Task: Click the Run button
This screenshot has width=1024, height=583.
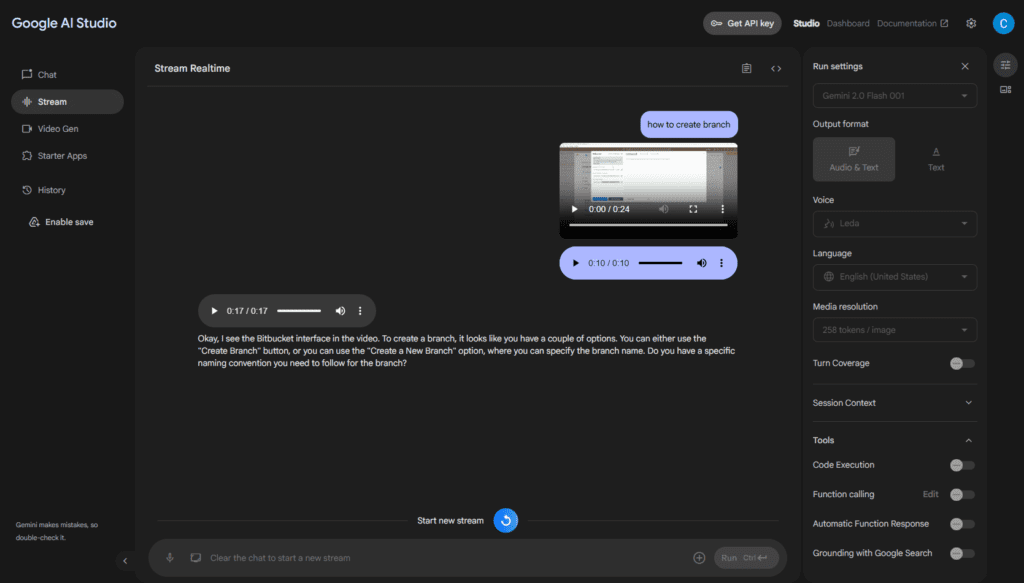Action: (746, 558)
